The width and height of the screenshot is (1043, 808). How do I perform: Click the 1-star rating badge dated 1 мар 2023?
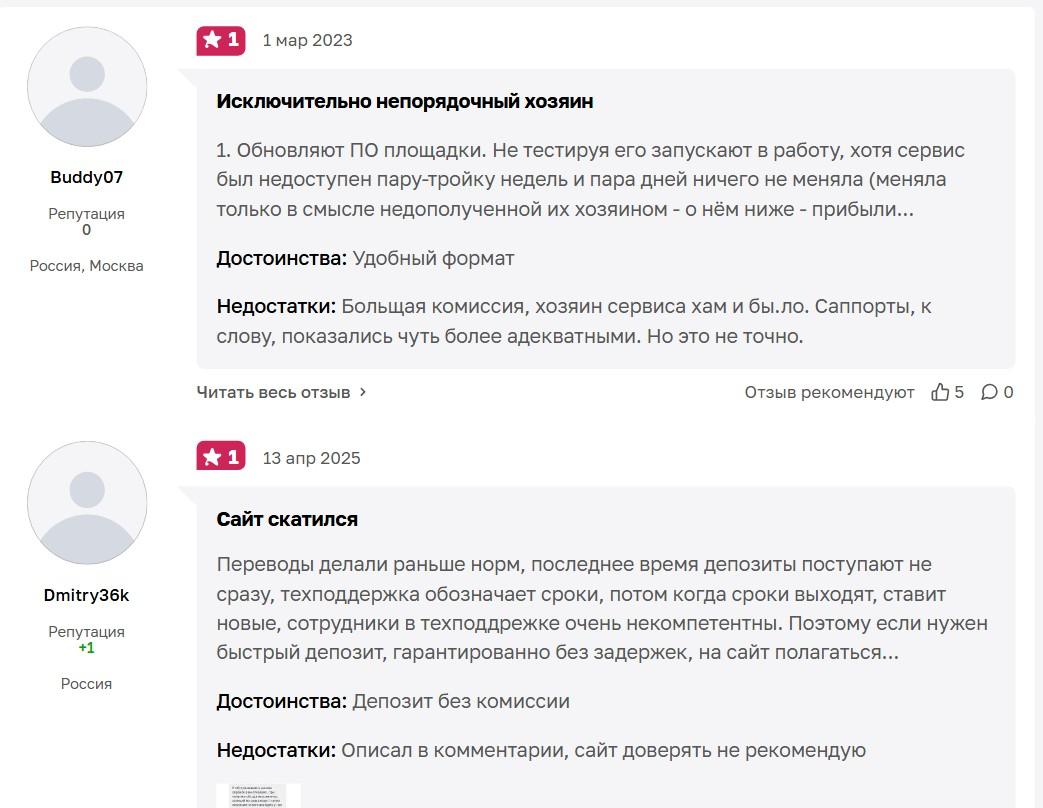click(x=221, y=40)
